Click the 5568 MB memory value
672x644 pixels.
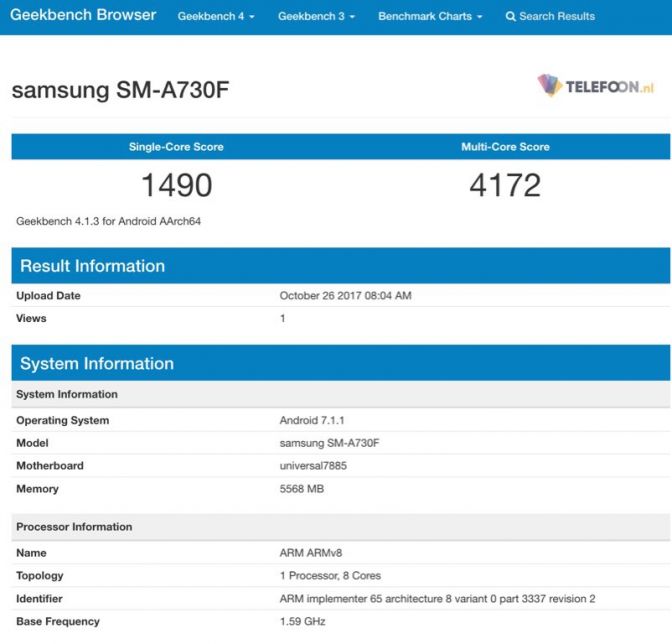pyautogui.click(x=301, y=489)
